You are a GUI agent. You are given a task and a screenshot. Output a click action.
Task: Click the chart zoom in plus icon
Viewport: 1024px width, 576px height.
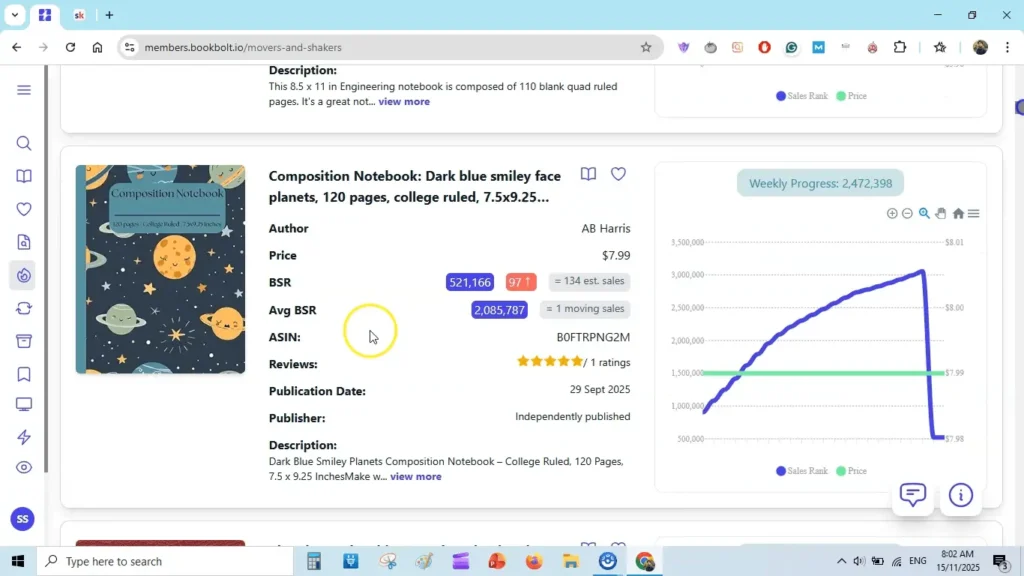(892, 213)
